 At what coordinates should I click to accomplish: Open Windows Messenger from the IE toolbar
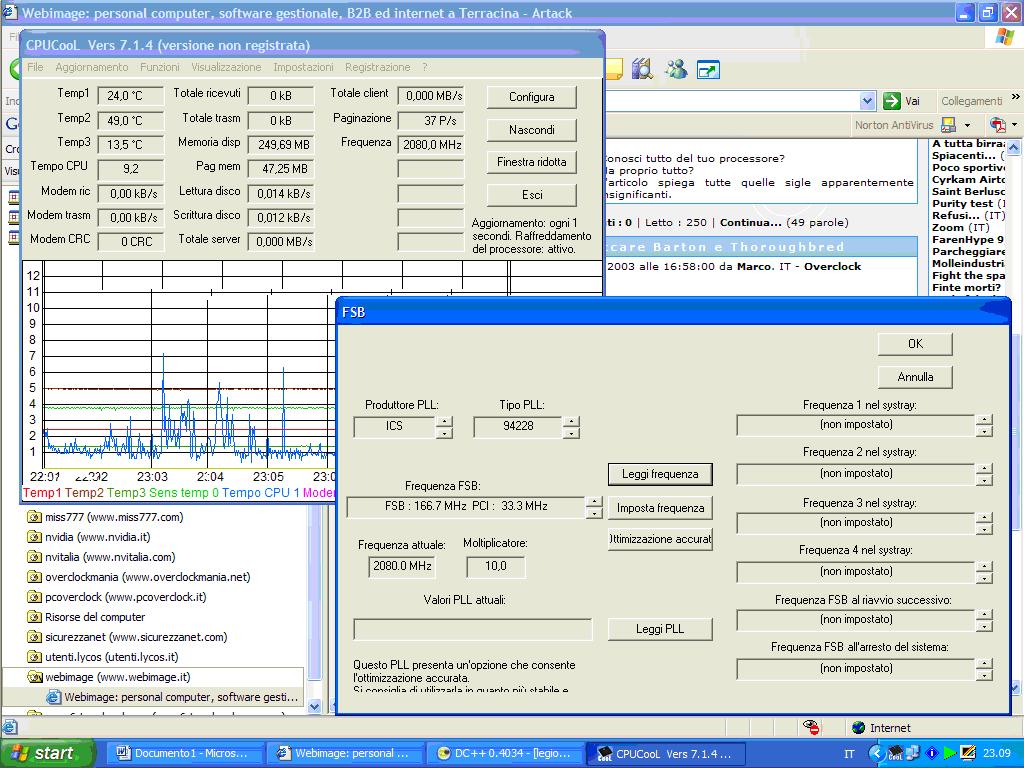point(675,69)
